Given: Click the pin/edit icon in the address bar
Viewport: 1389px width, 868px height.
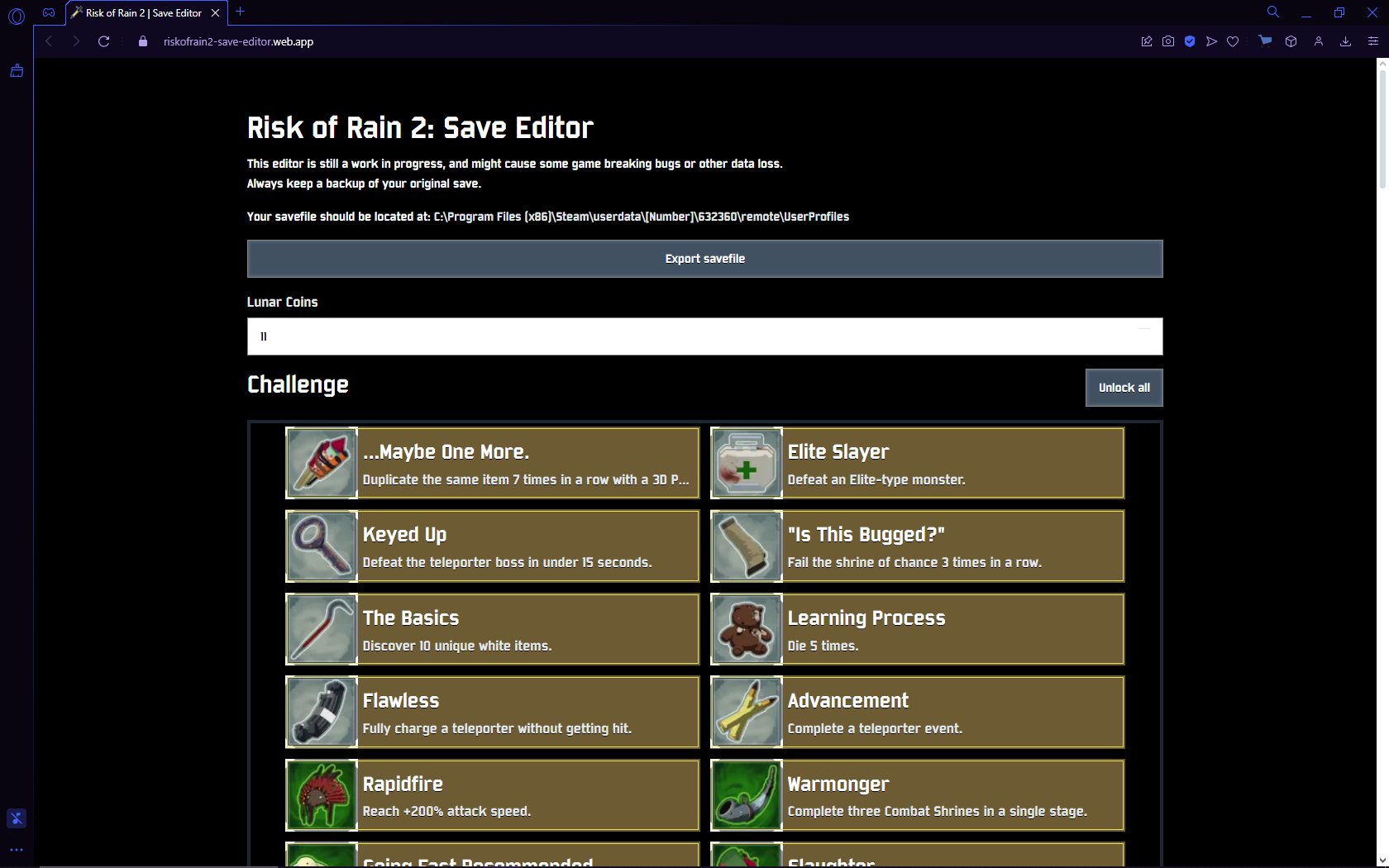Looking at the screenshot, I should (1147, 41).
